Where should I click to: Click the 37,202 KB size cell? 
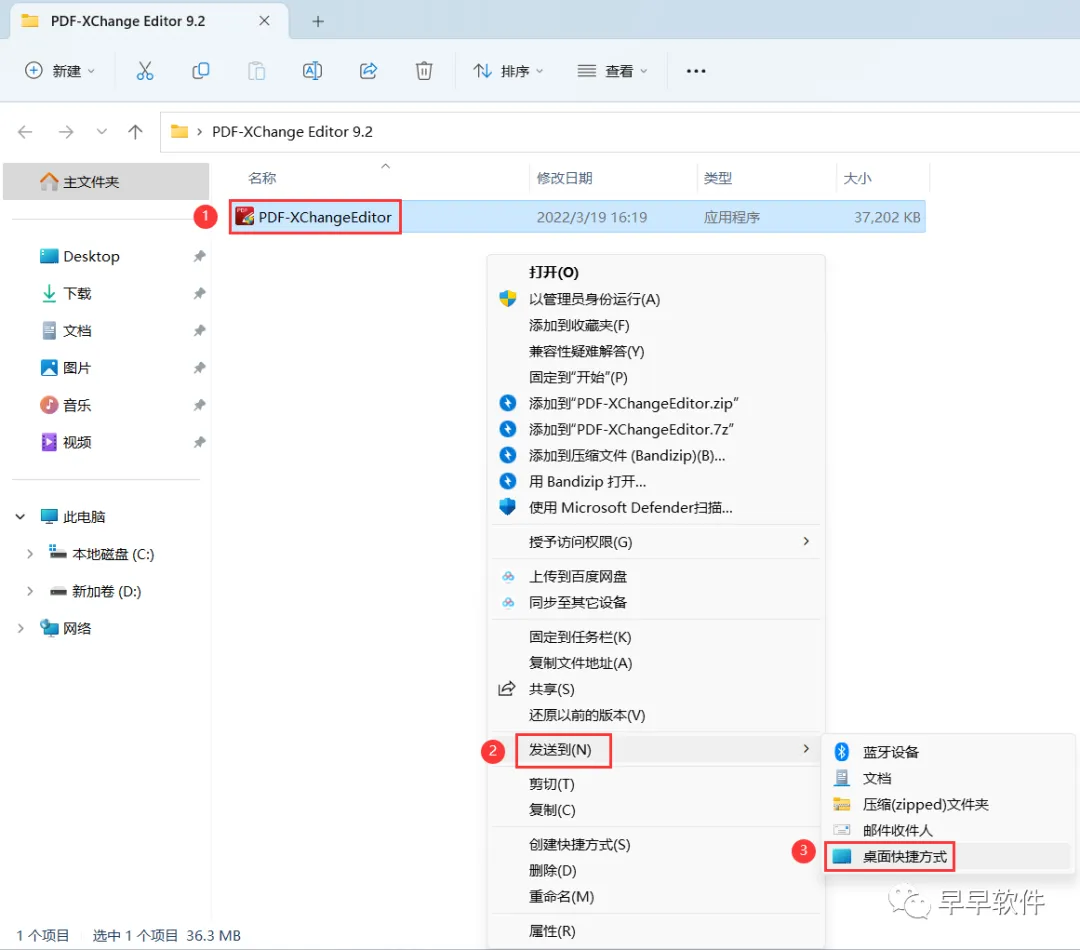pyautogui.click(x=886, y=217)
